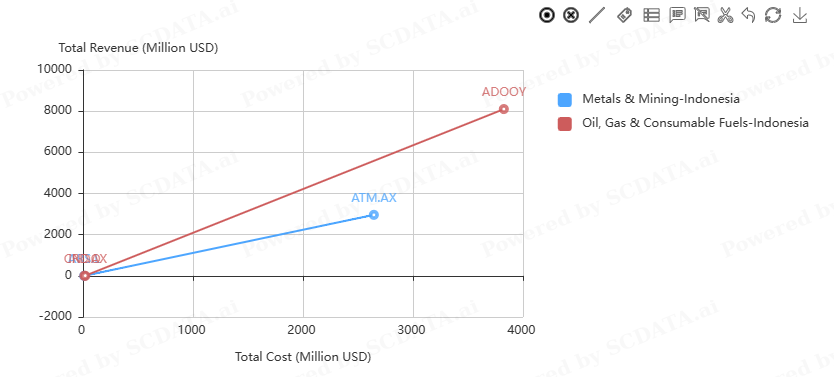
Task: Click the show annotations speech-bubble icon
Action: point(677,15)
